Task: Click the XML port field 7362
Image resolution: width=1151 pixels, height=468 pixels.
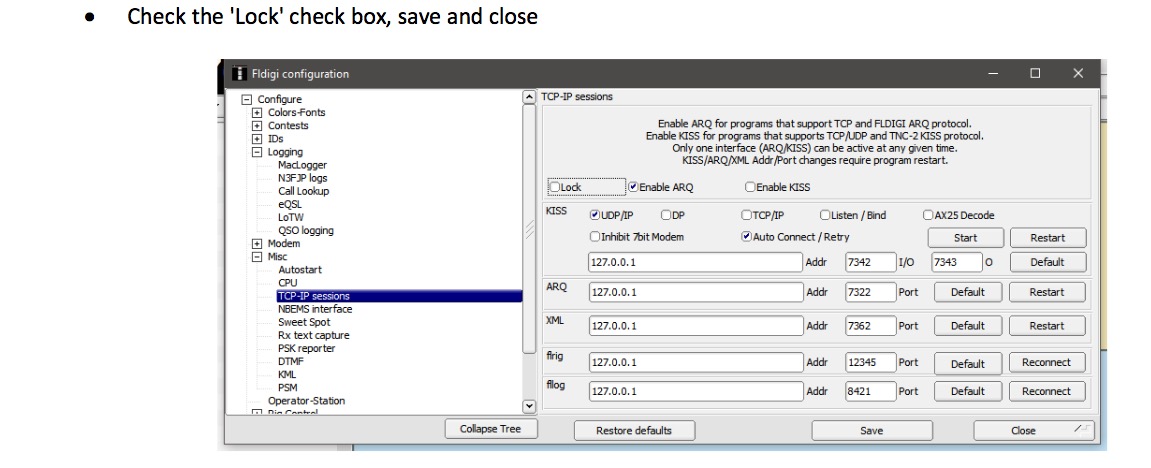Action: (870, 326)
